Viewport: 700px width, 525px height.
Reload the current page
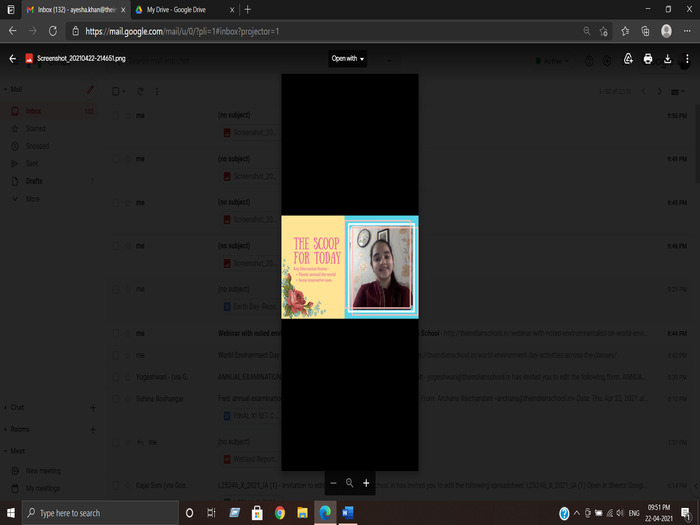tap(53, 31)
